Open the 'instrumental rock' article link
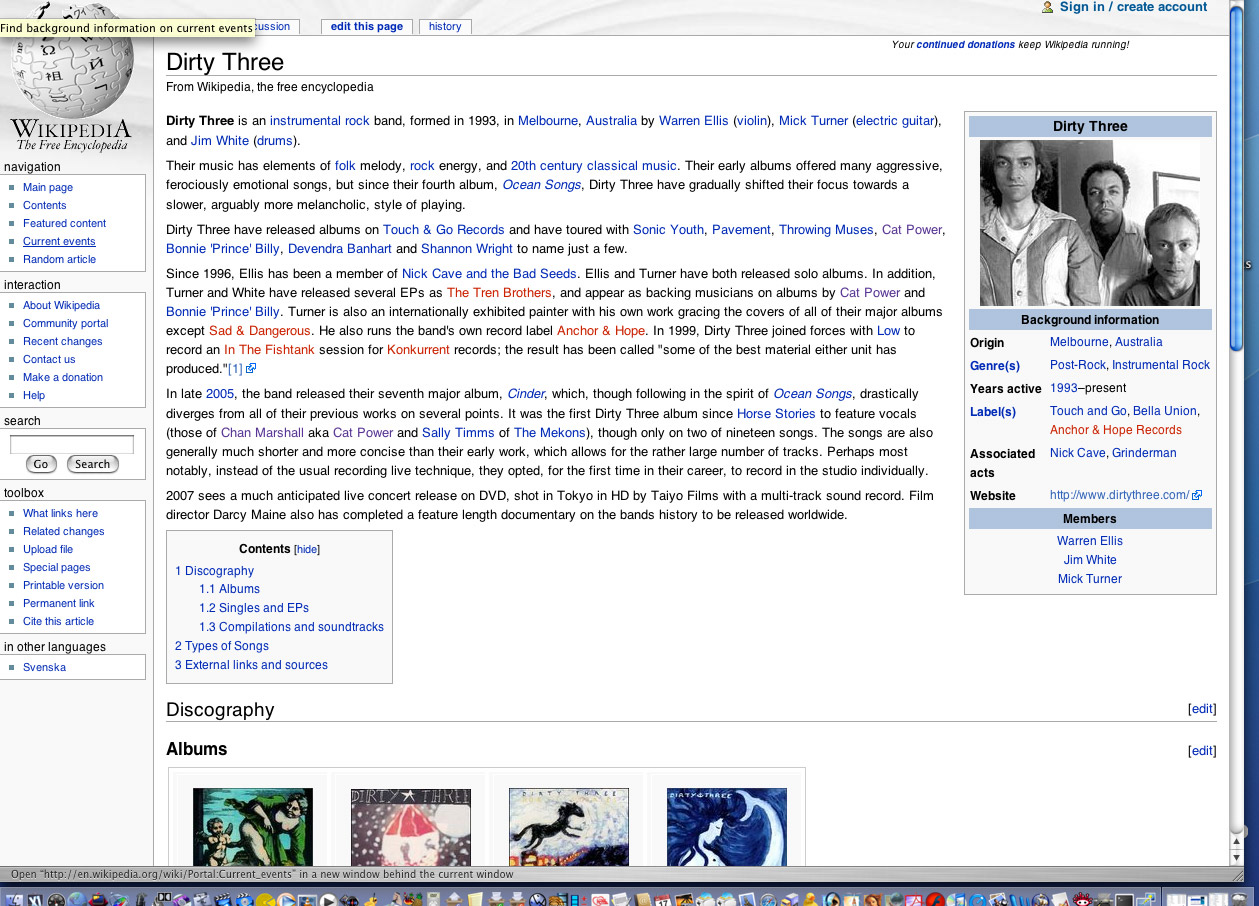The height and width of the screenshot is (906, 1259). pyautogui.click(x=320, y=121)
